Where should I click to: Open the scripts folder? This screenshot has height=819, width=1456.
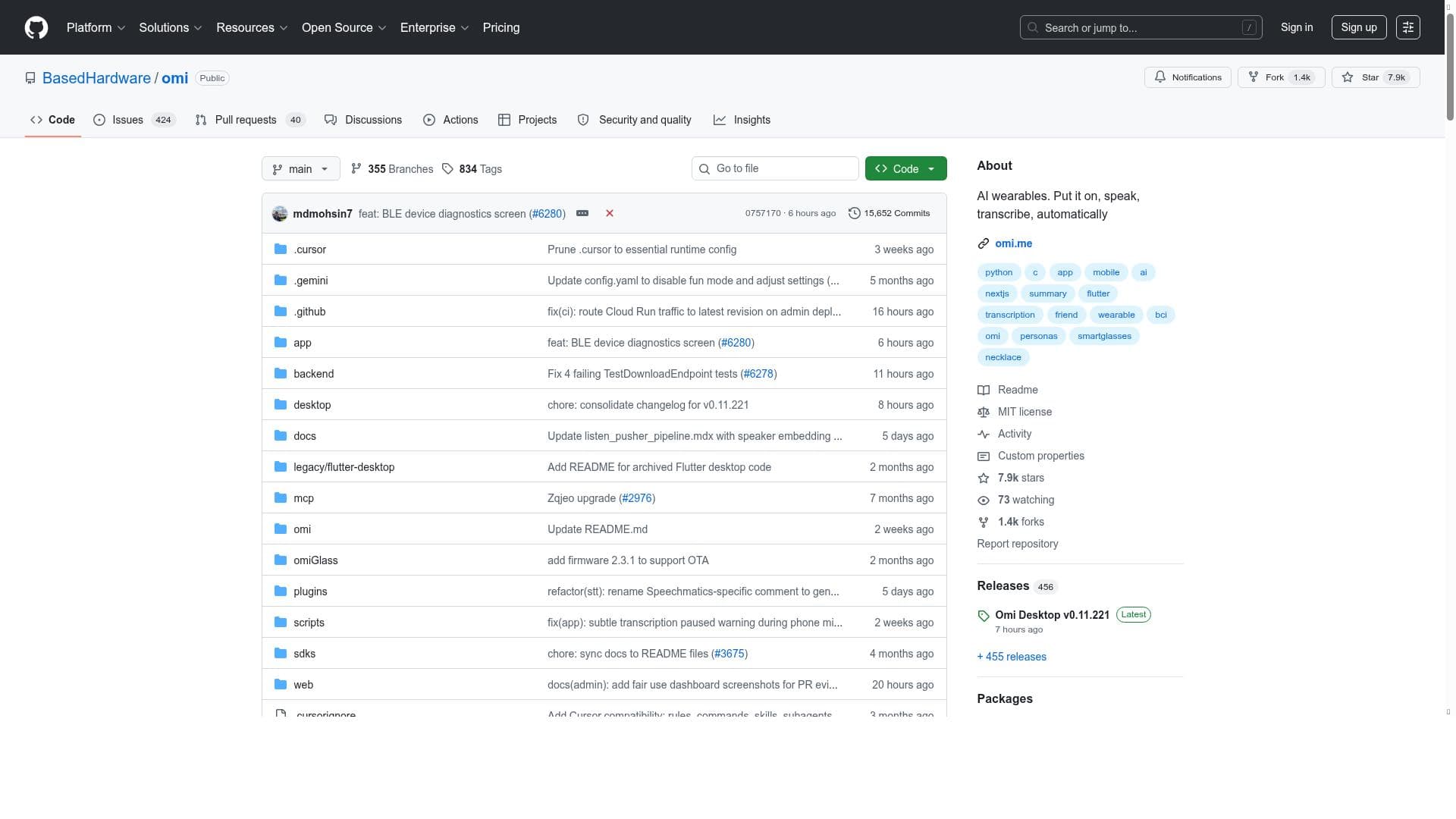309,623
